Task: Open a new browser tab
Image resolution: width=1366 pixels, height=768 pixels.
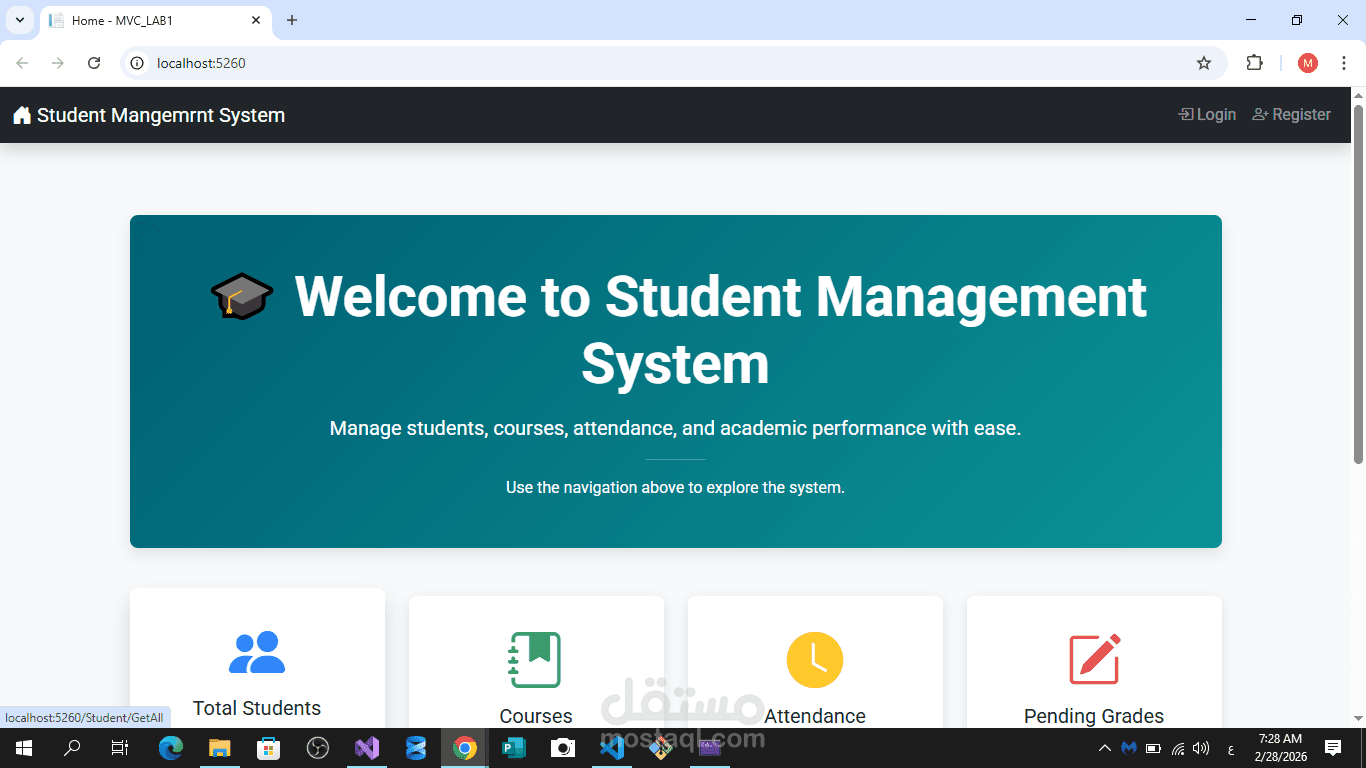Action: tap(292, 20)
